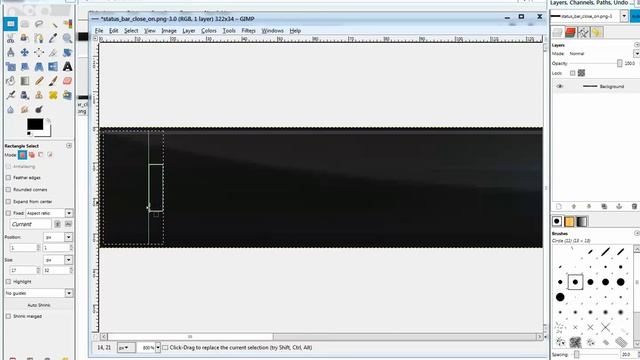Click the Current aspect ratio field
640x360 pixels.
coord(31,224)
